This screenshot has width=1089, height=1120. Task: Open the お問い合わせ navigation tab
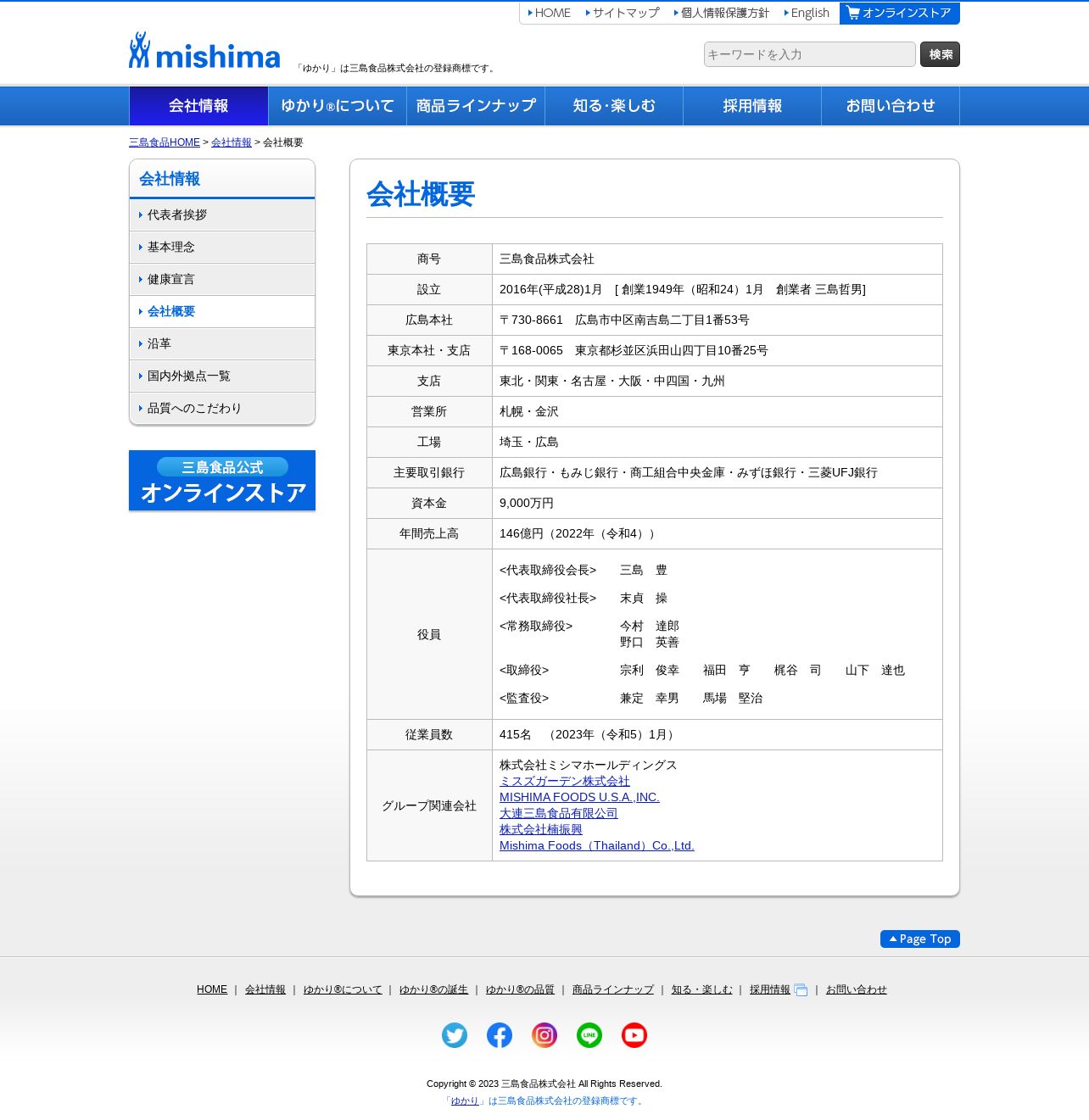(891, 106)
